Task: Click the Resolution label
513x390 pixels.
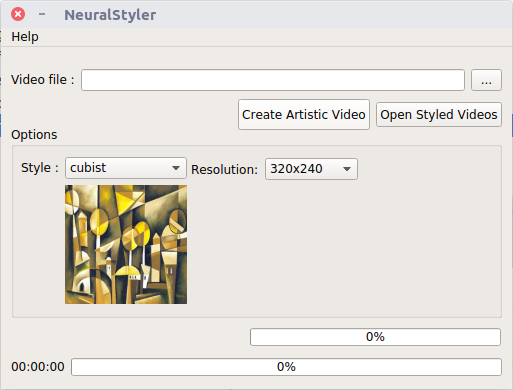Action: 224,169
